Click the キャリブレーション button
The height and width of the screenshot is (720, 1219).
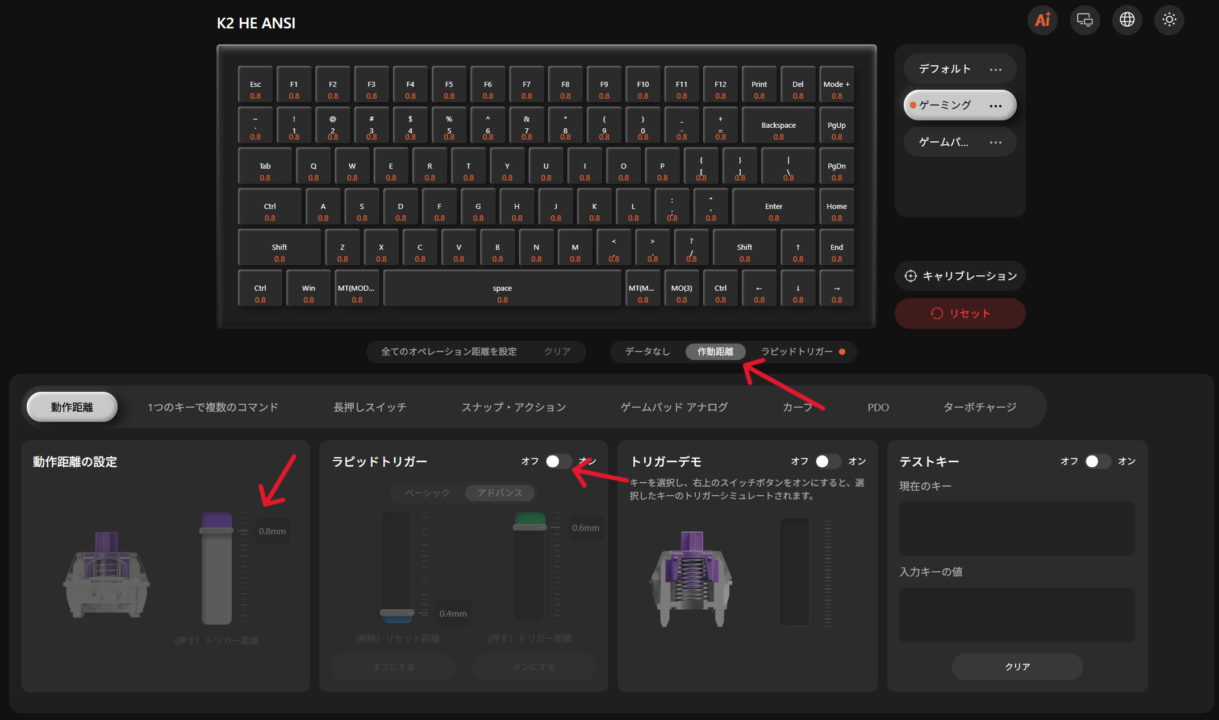pyautogui.click(x=960, y=276)
